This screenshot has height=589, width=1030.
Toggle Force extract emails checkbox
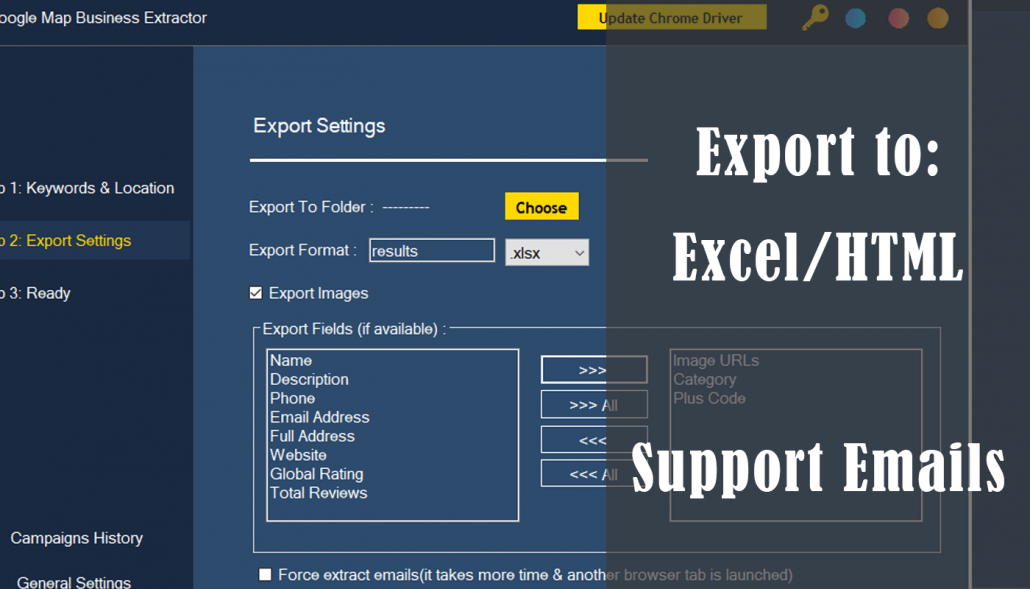(265, 574)
